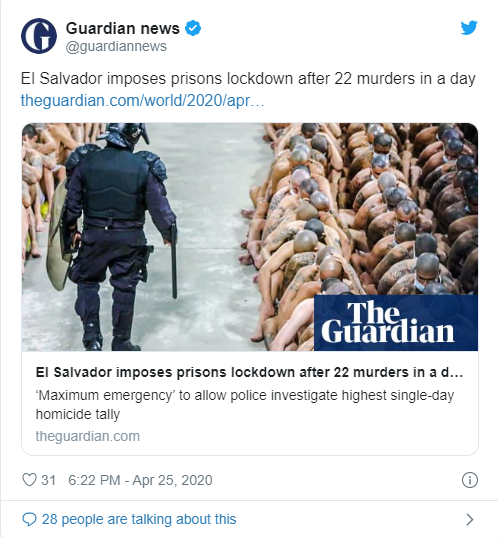Viewport: 498px width, 538px height.
Task: Click the Guardian news account name
Action: pos(123,28)
